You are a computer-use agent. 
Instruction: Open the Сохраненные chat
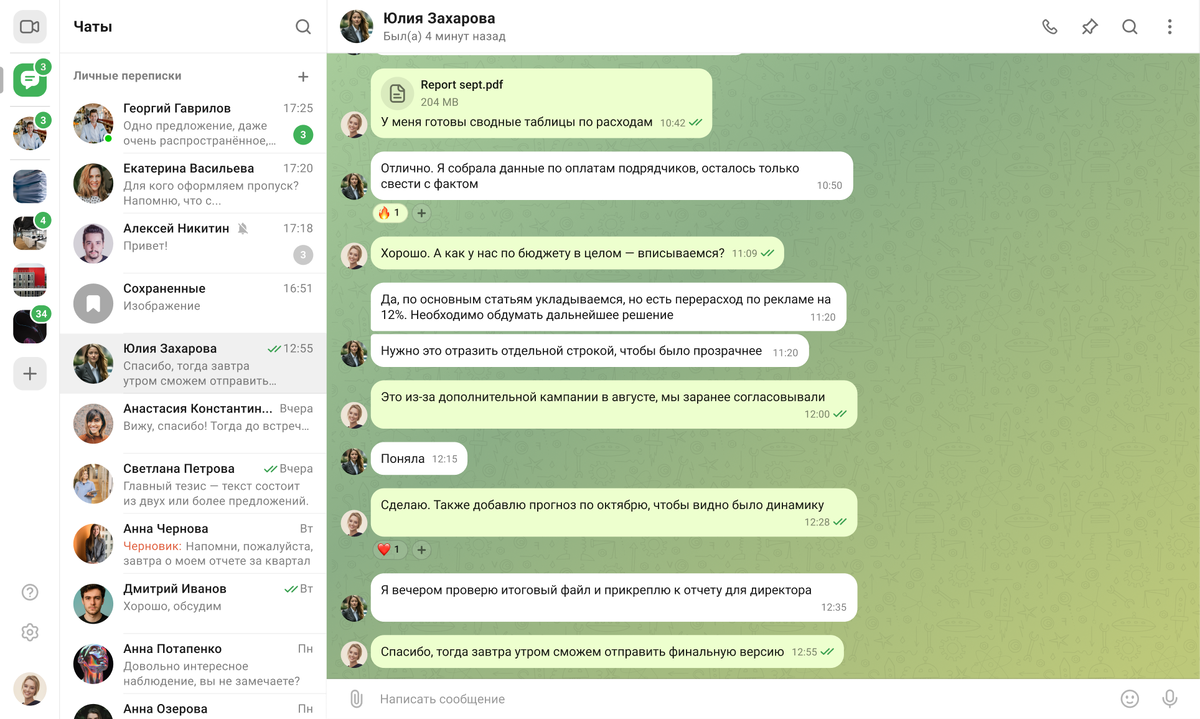pyautogui.click(x=193, y=304)
